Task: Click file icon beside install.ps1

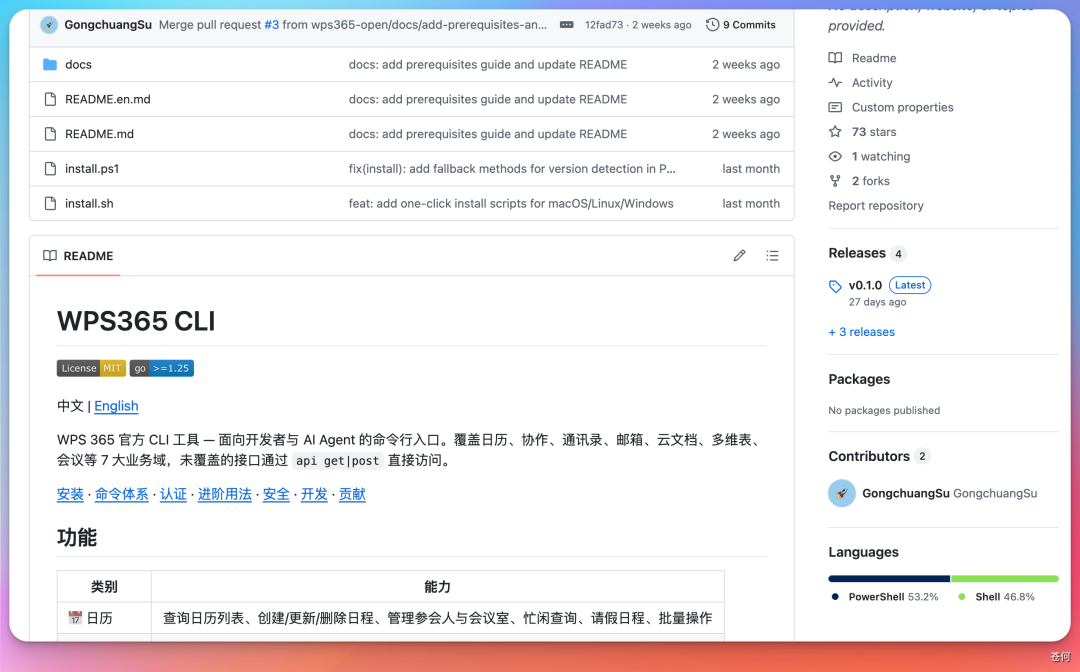Action: coord(50,169)
